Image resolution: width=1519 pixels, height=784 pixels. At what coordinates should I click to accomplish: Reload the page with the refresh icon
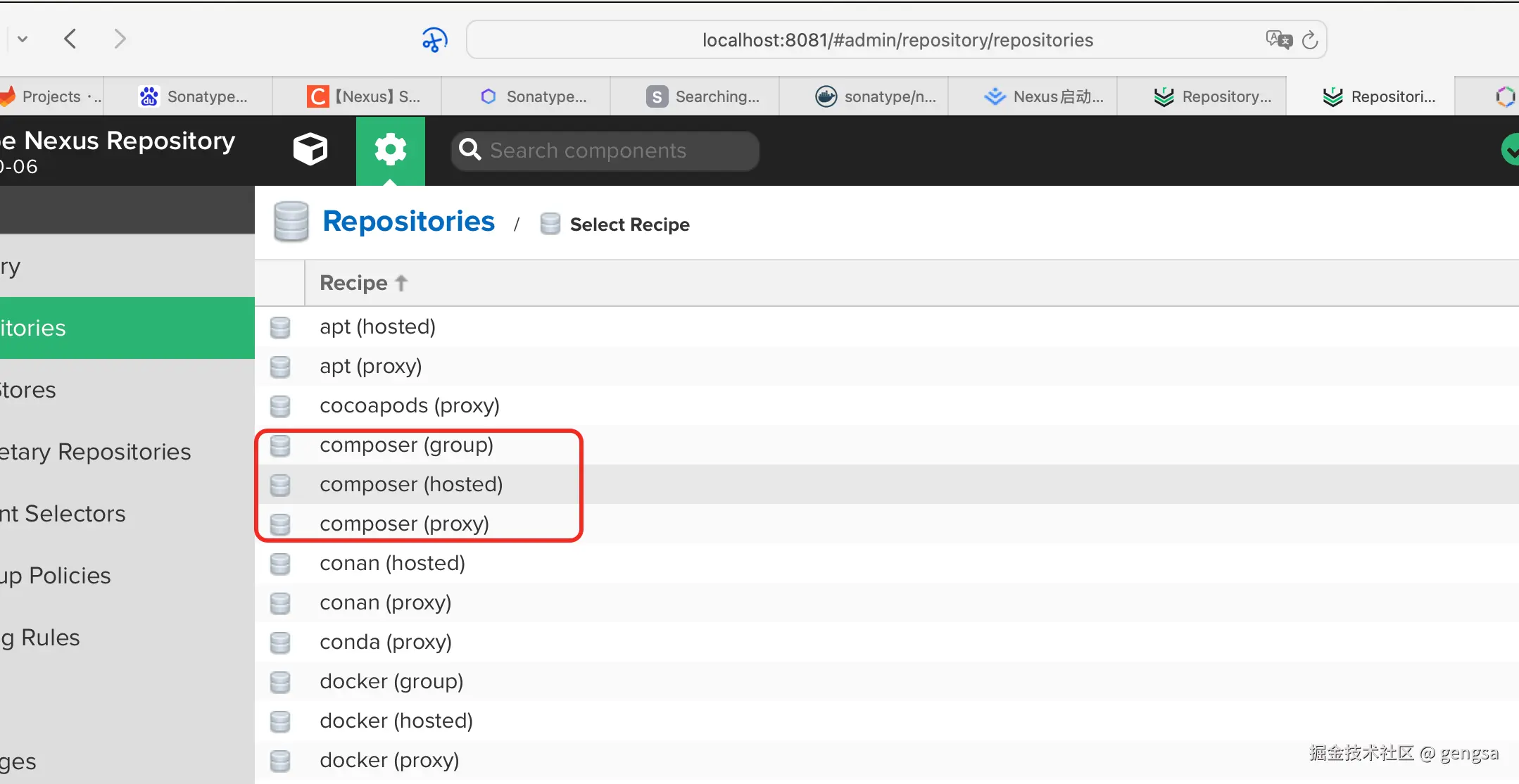pos(1309,40)
